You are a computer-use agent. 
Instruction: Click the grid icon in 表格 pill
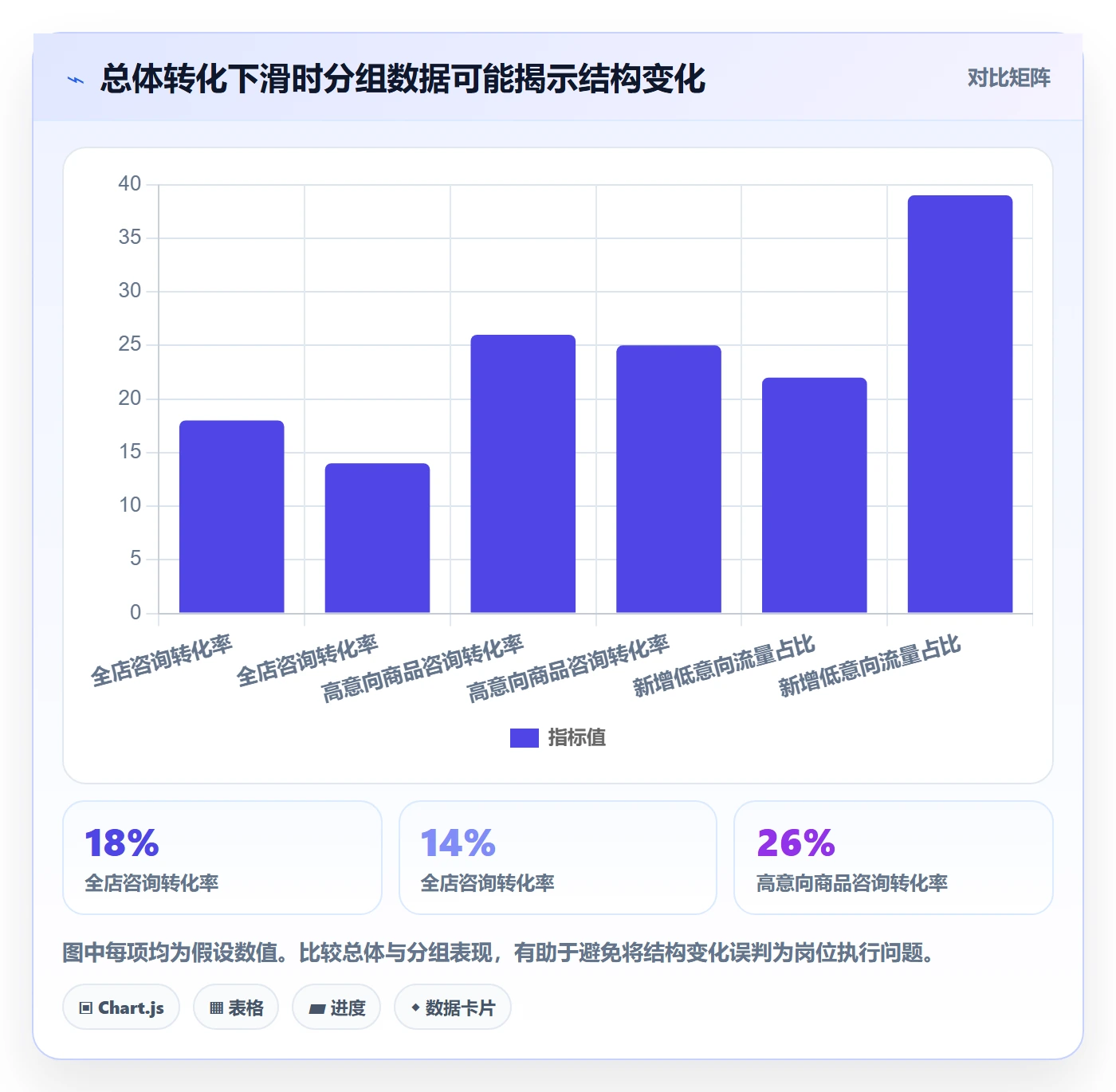click(216, 1008)
